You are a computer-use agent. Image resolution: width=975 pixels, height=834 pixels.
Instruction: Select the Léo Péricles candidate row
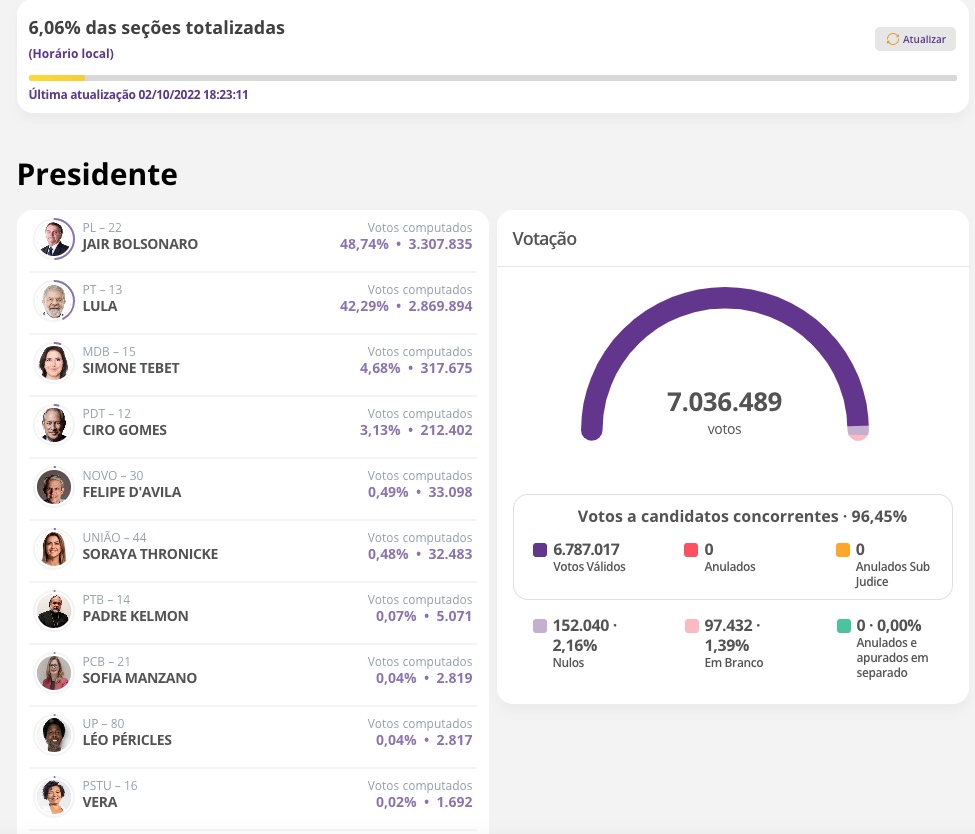(x=252, y=734)
